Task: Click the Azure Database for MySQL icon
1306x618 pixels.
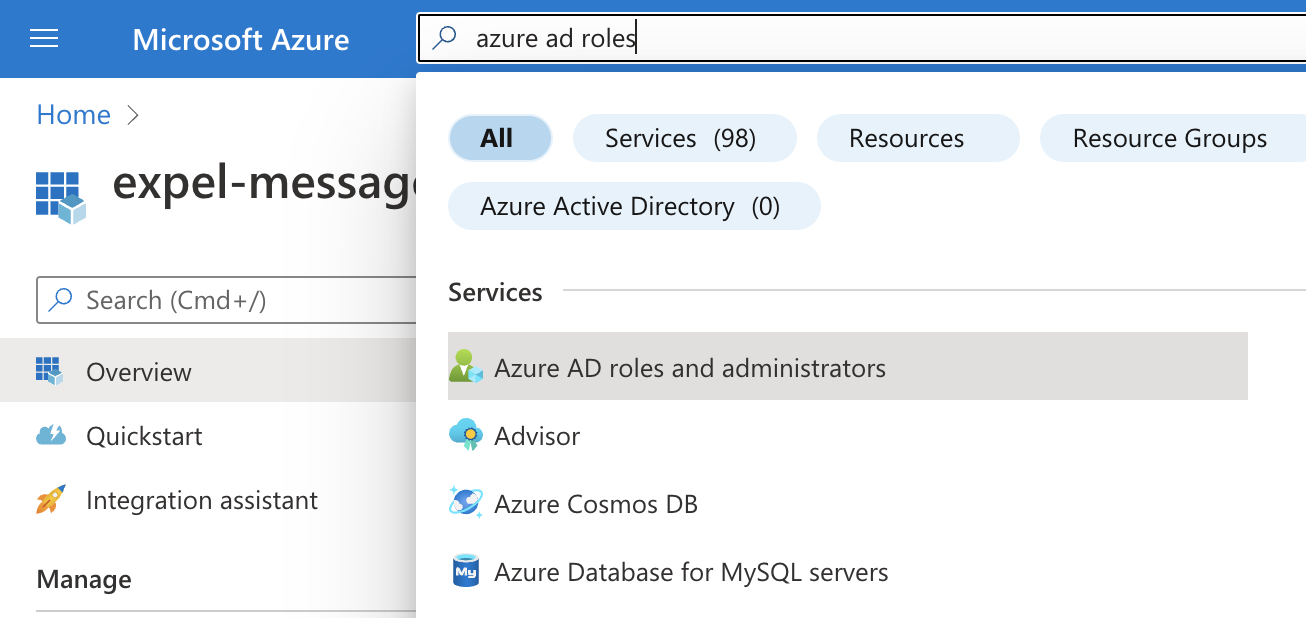Action: click(x=466, y=571)
